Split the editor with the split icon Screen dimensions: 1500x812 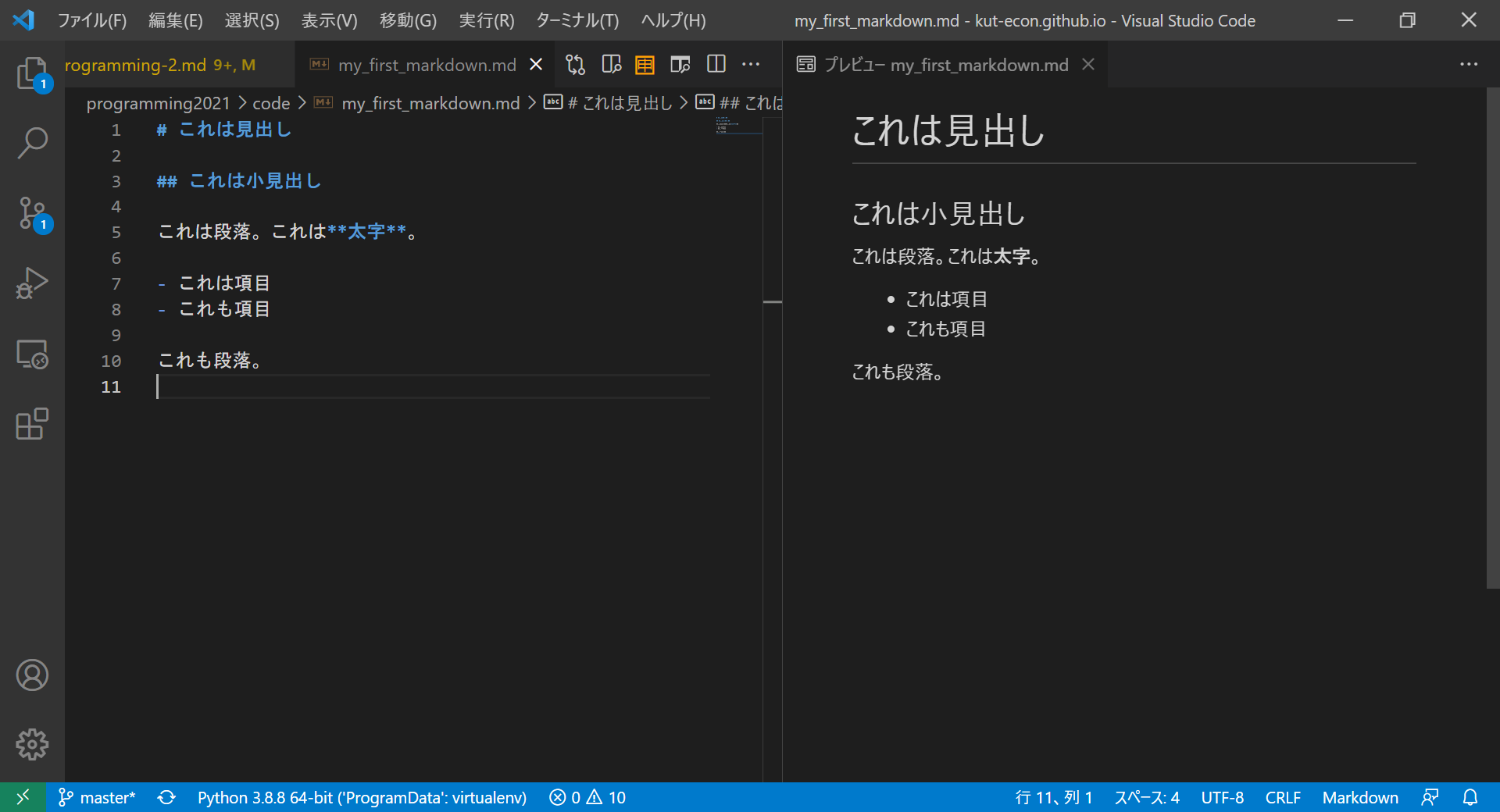(x=716, y=65)
